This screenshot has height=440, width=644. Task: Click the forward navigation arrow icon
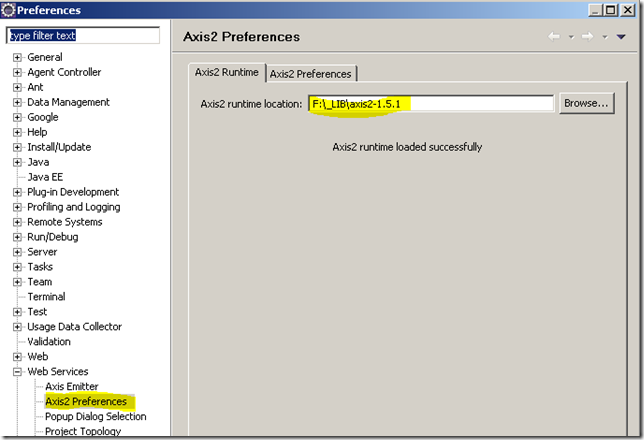click(x=587, y=37)
